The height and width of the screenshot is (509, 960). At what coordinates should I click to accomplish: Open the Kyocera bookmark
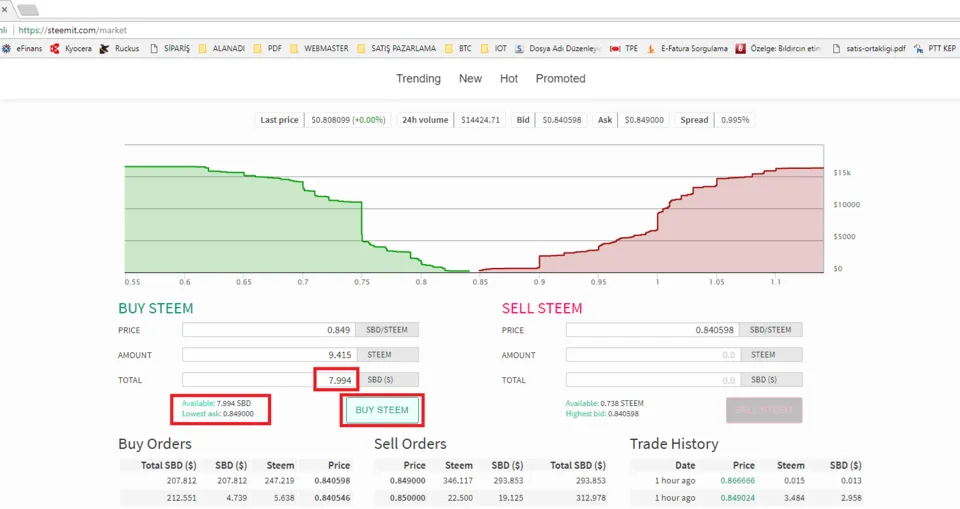(x=71, y=48)
